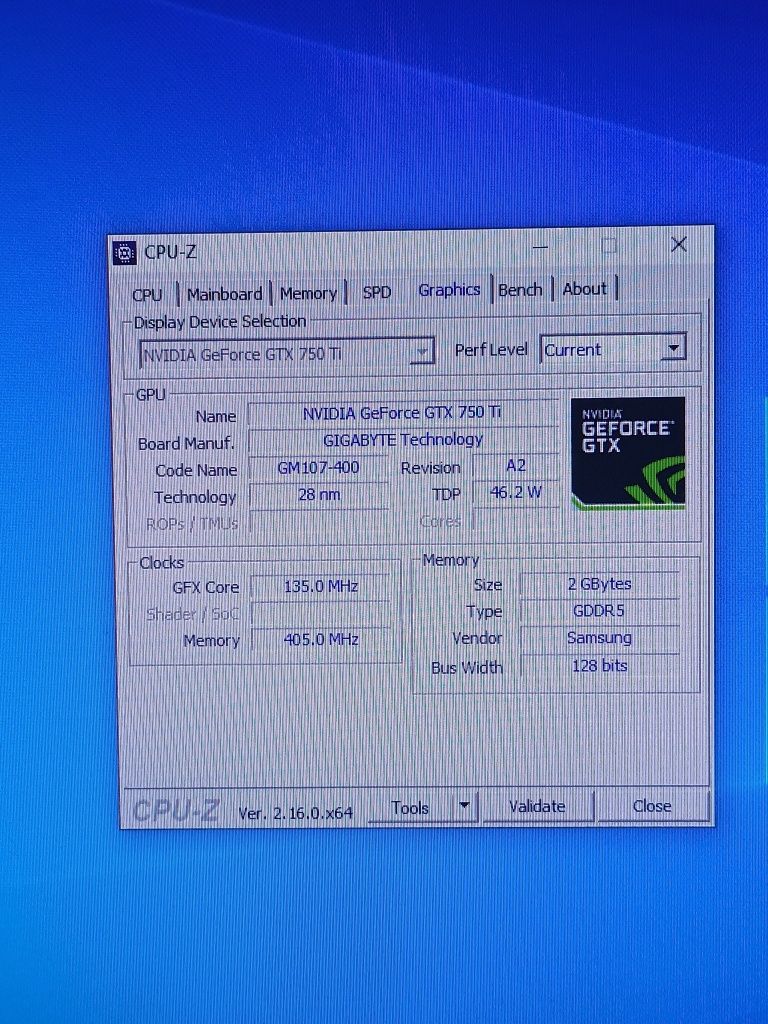The height and width of the screenshot is (1024, 768).
Task: Expand the Tools dropdown arrow
Action: click(x=464, y=807)
